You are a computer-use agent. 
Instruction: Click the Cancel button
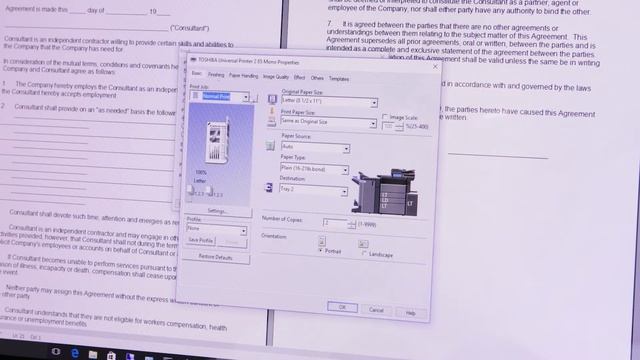tap(376, 310)
